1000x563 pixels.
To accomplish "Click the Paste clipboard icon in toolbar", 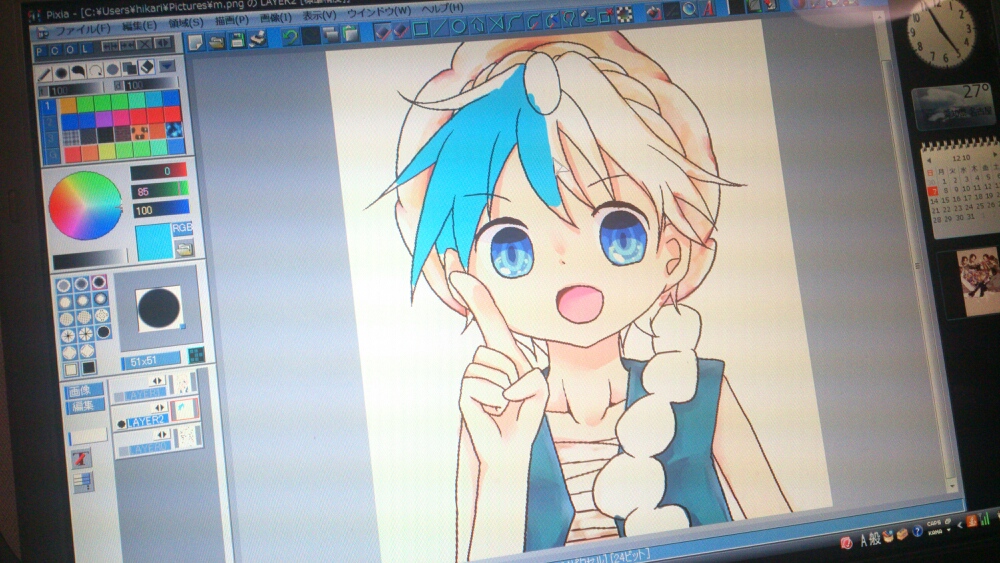I will (x=351, y=33).
